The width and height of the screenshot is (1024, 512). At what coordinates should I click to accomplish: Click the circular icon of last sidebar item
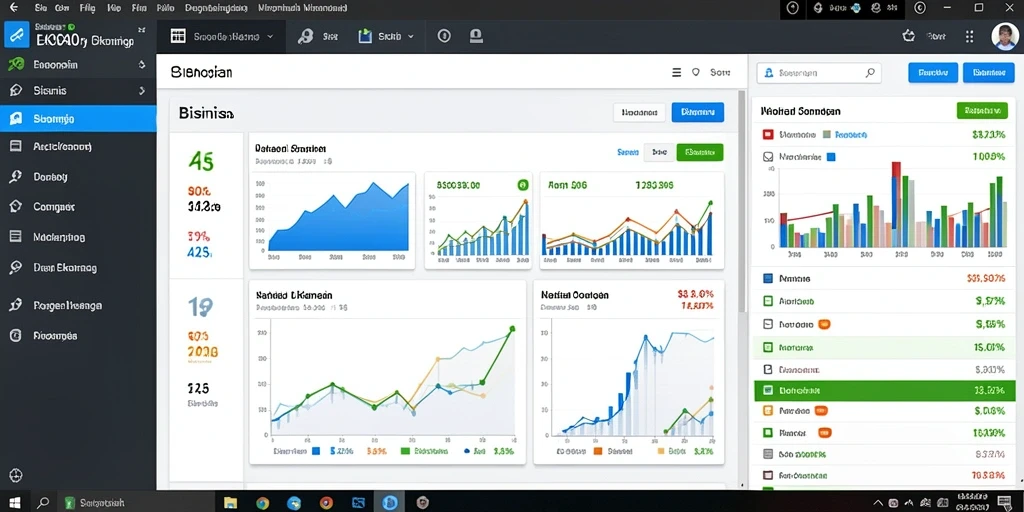pos(16,336)
